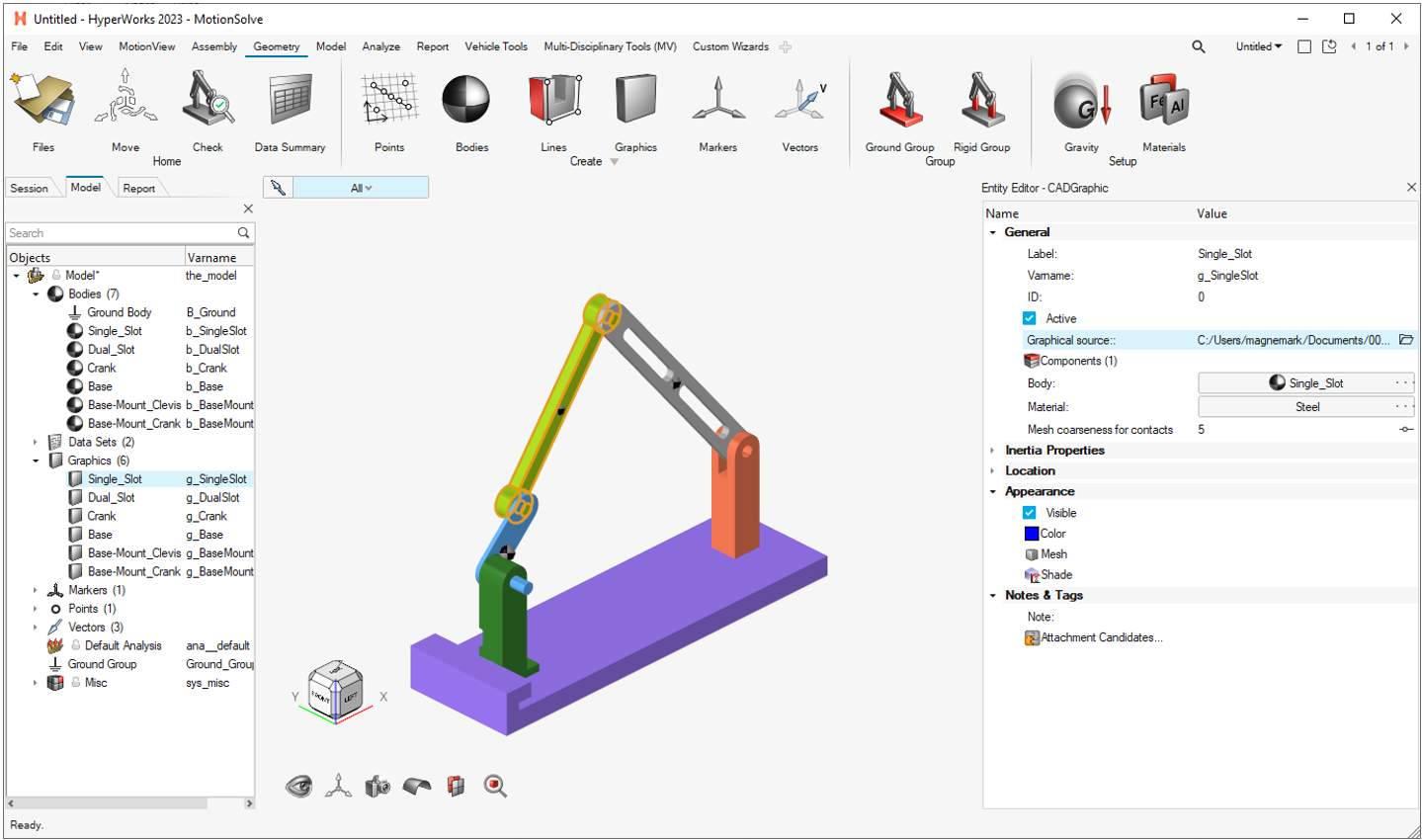
Task: Click the snapshot camera icon below the viewport
Action: [376, 786]
